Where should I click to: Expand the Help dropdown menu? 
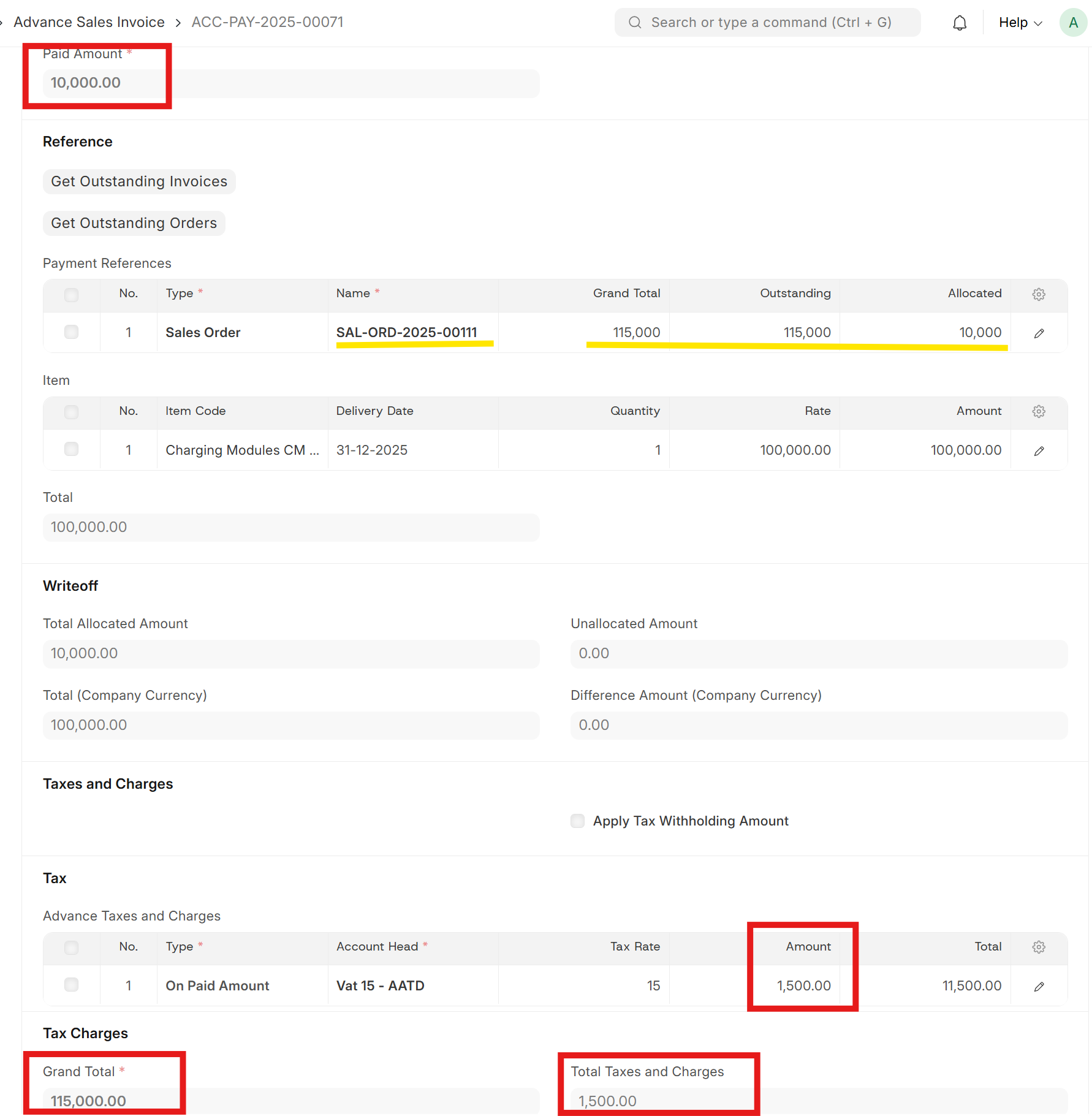[x=1020, y=23]
